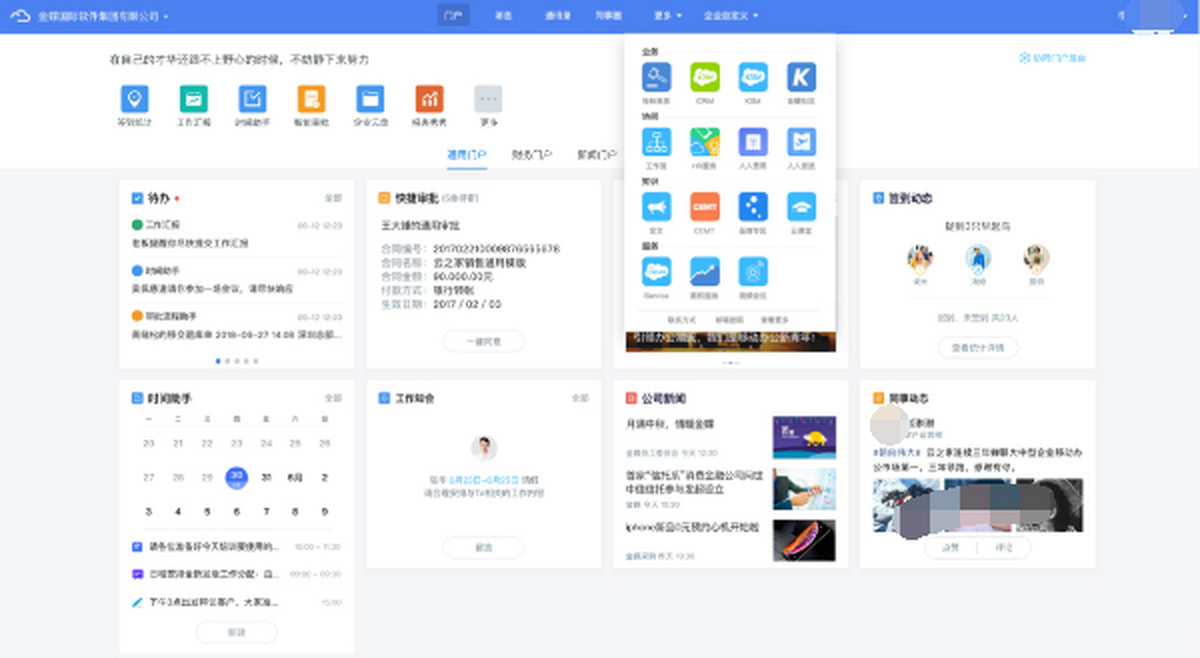
Task: Open the 签到统计 location pin app icon
Action: point(134,99)
